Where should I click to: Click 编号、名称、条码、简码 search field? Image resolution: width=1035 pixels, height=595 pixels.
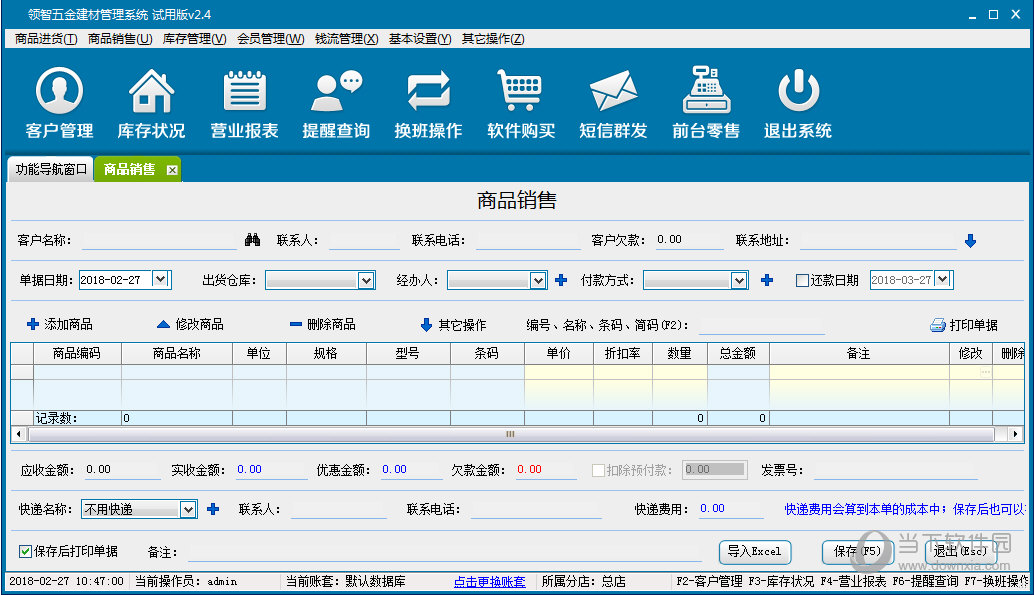pyautogui.click(x=762, y=325)
